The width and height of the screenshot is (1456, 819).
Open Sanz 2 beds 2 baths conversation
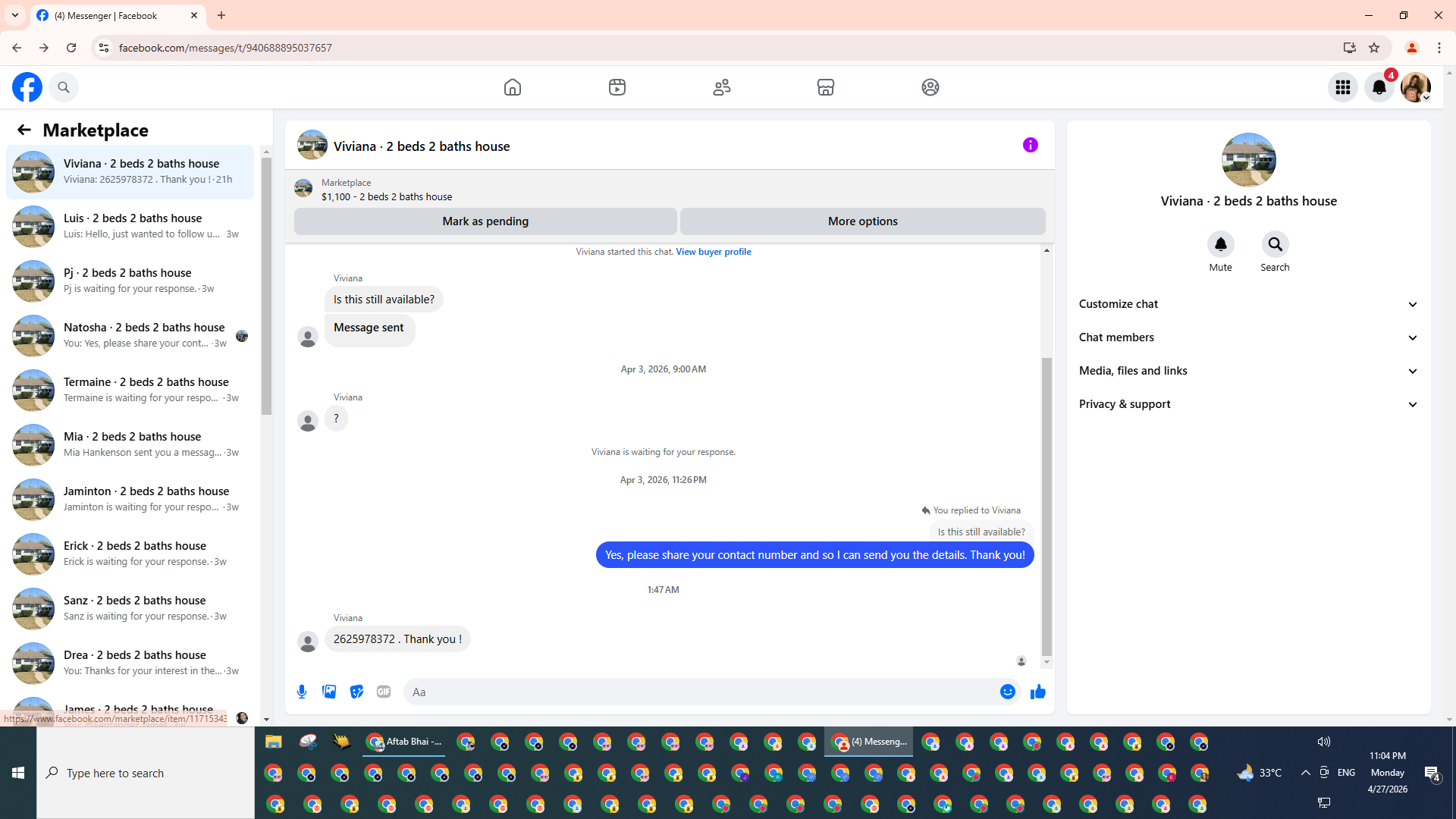(130, 609)
